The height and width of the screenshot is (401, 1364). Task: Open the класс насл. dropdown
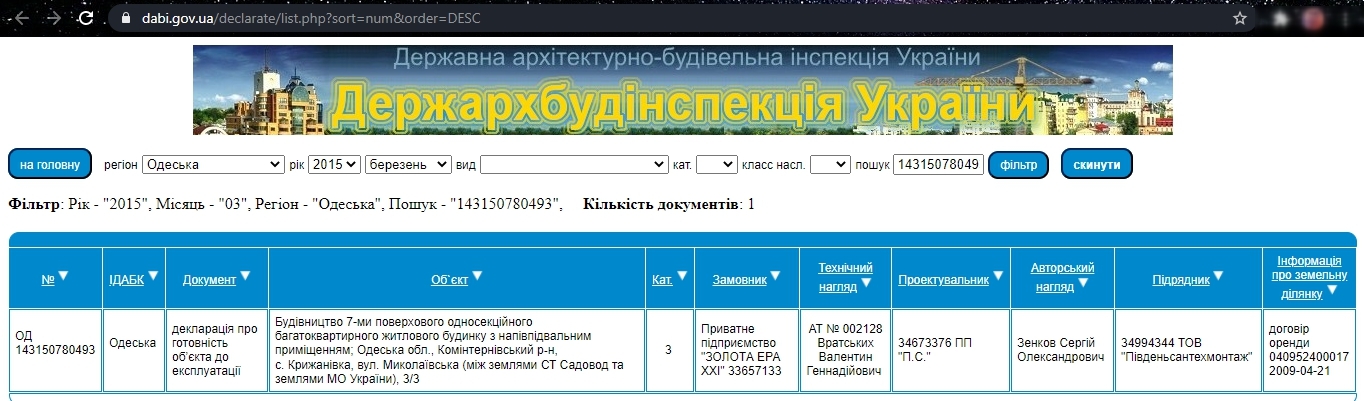pos(829,164)
